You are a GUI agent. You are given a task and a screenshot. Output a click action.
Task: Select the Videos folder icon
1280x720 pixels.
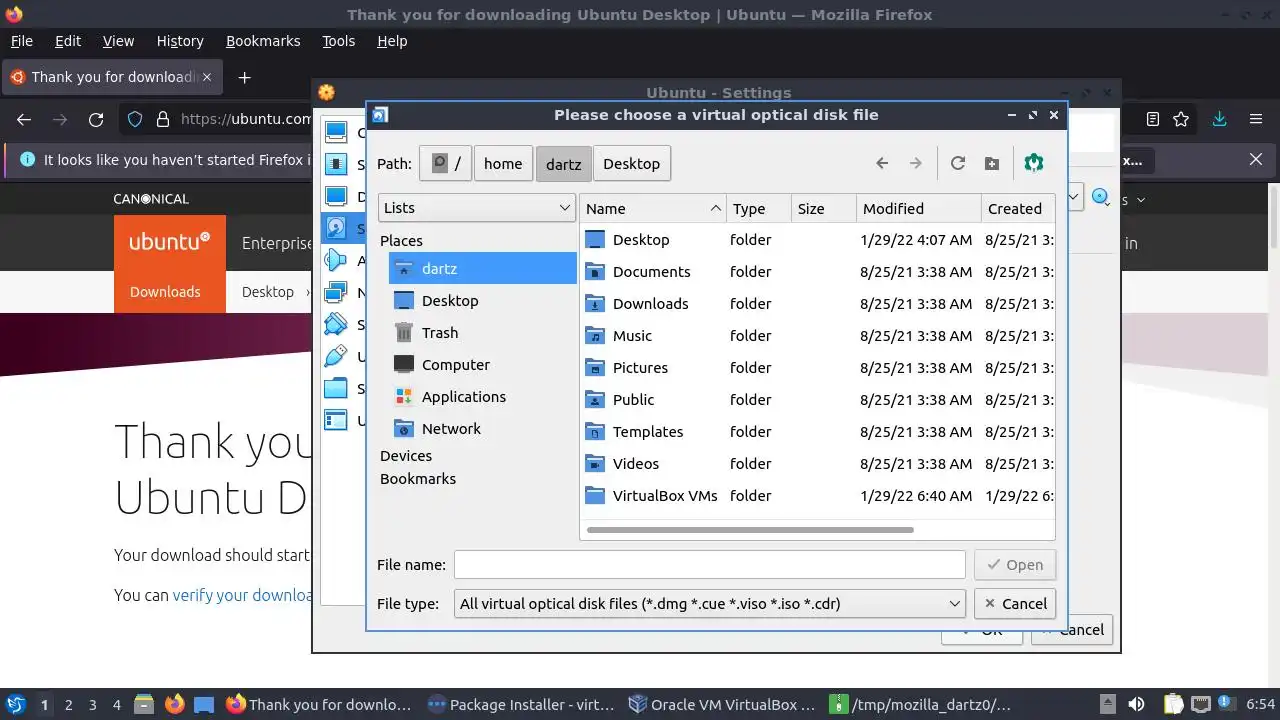pos(595,464)
